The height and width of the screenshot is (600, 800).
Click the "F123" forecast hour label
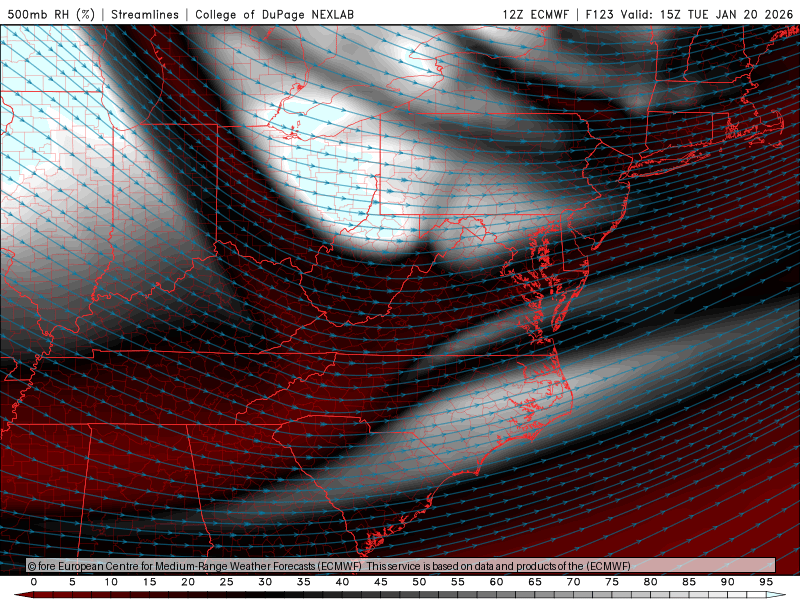pyautogui.click(x=599, y=14)
